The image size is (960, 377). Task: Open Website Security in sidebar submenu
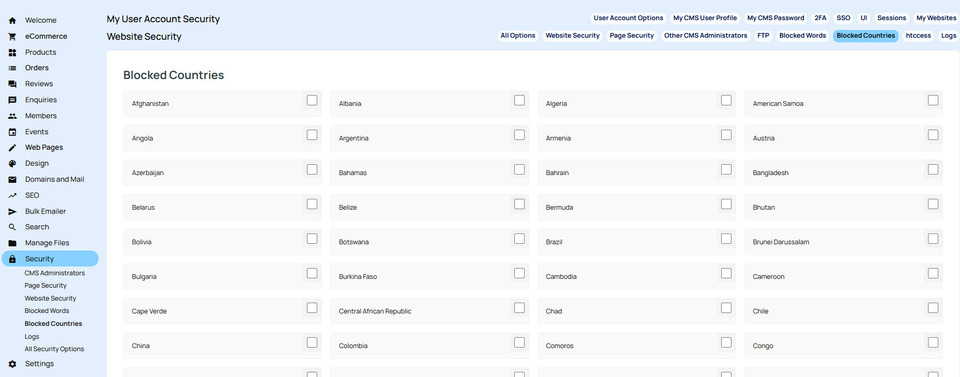(50, 299)
